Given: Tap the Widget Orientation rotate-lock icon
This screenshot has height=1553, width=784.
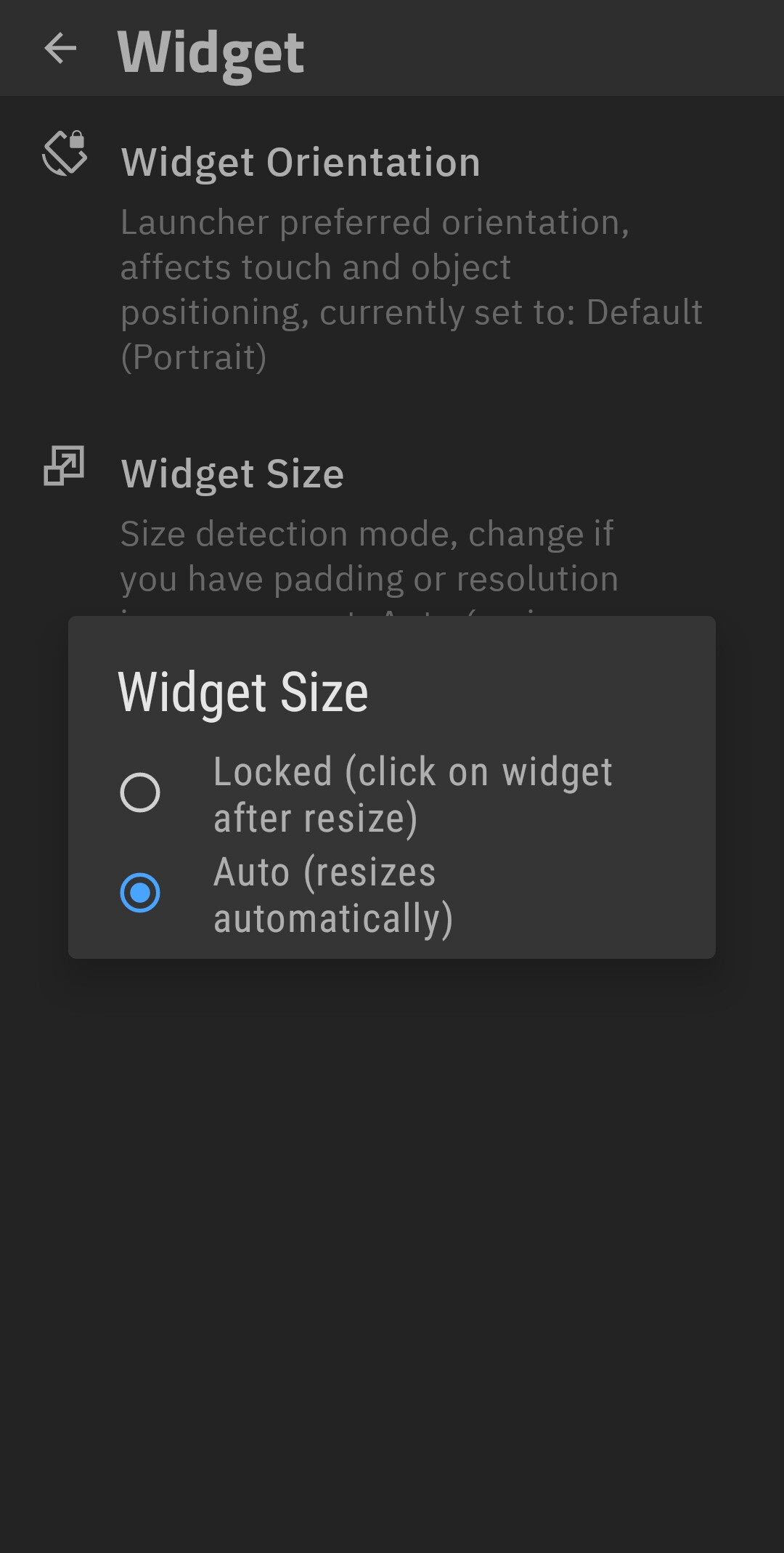Looking at the screenshot, I should [65, 153].
